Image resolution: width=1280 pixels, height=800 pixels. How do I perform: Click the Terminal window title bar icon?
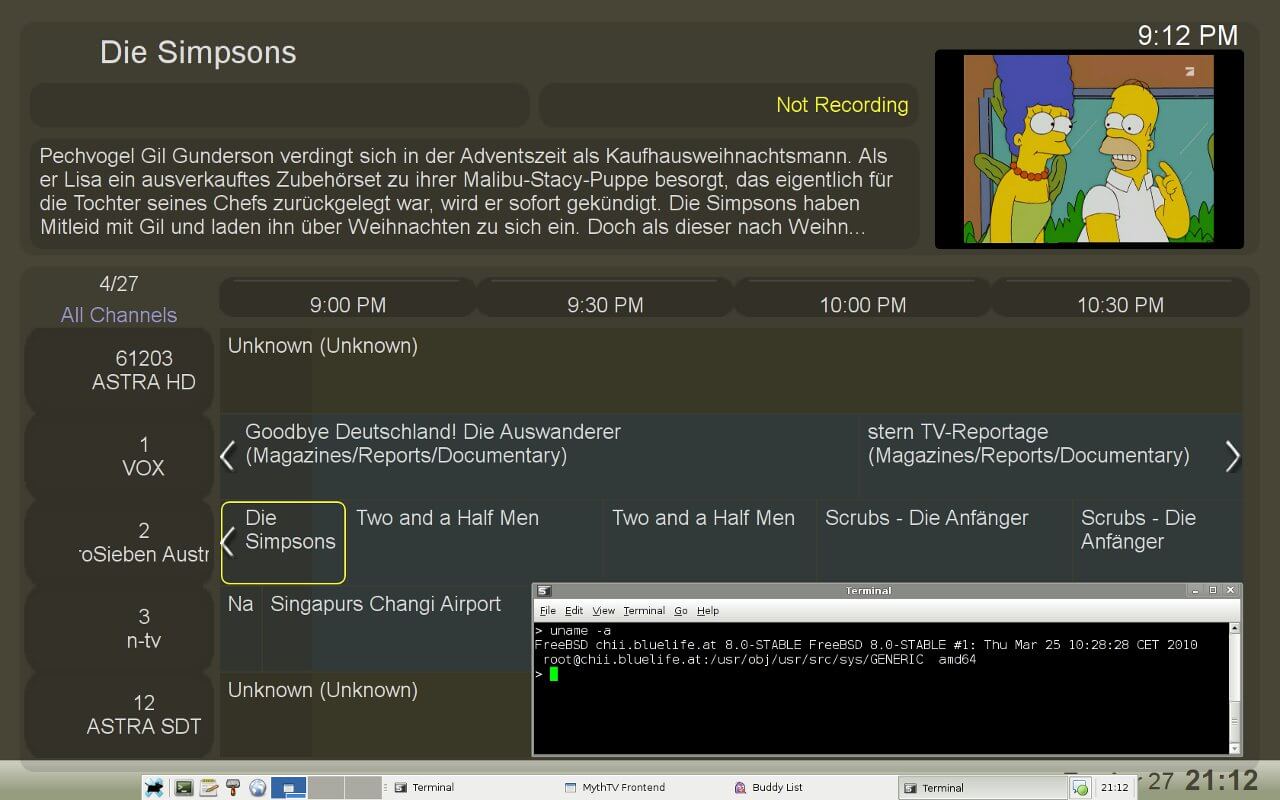(x=543, y=590)
